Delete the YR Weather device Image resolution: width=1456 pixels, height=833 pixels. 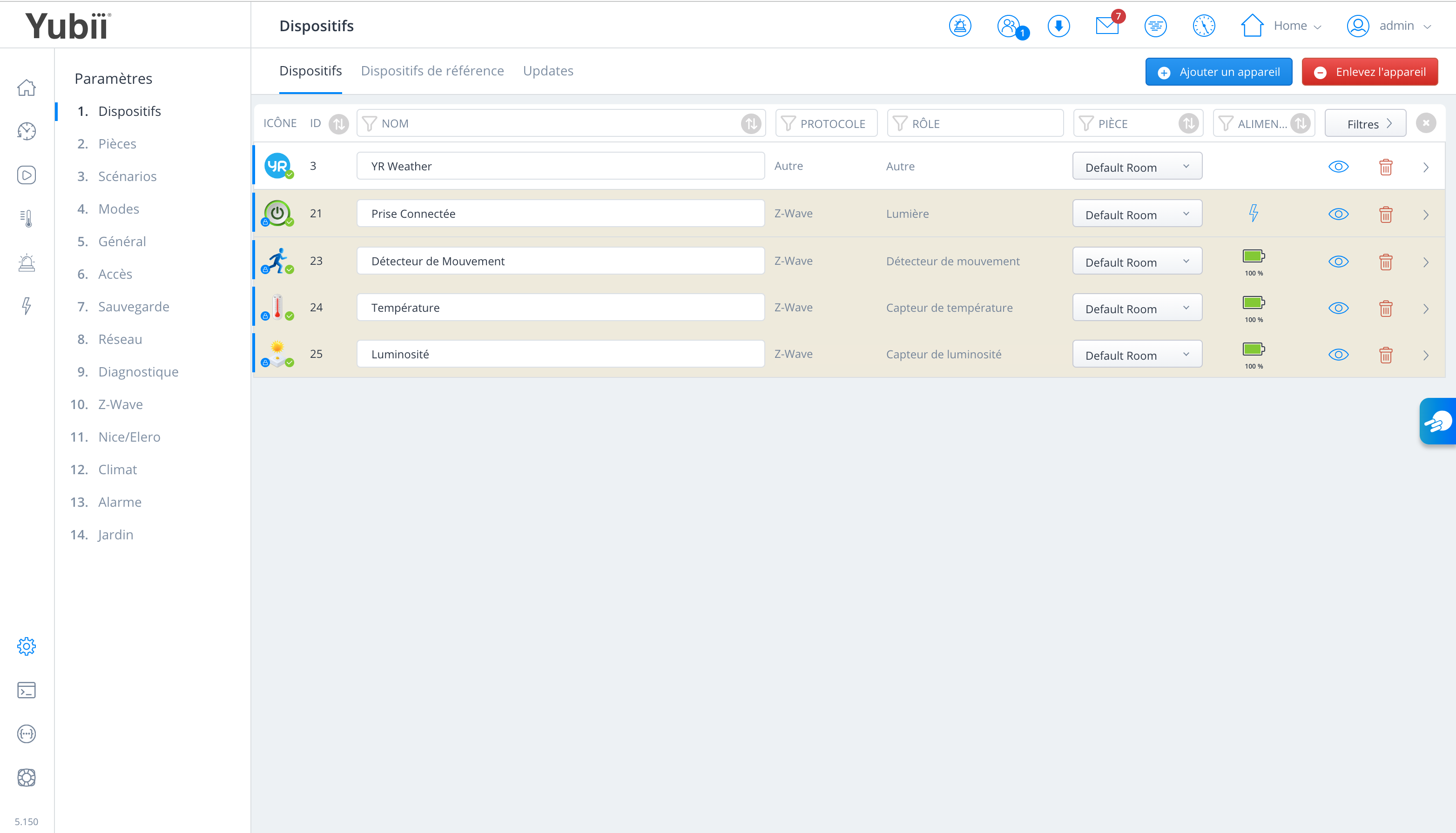pos(1385,167)
